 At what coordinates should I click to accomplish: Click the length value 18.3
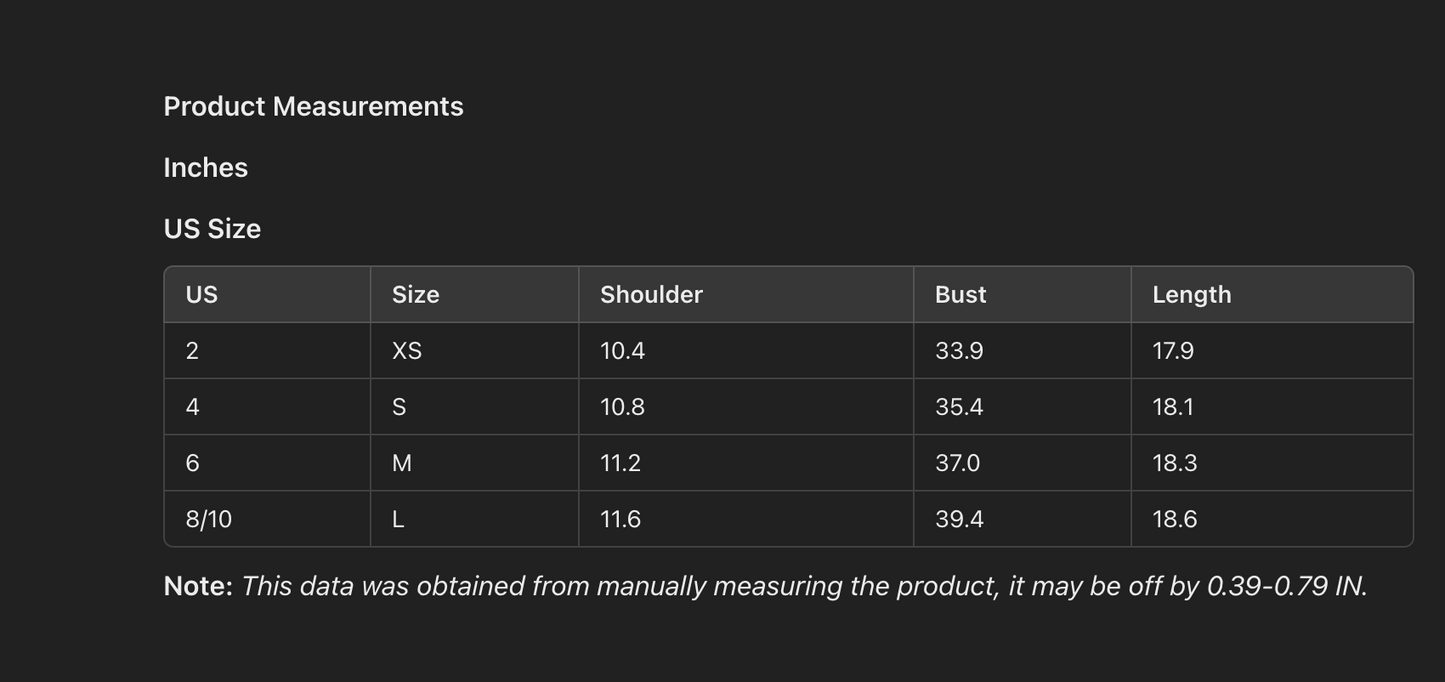tap(1174, 463)
